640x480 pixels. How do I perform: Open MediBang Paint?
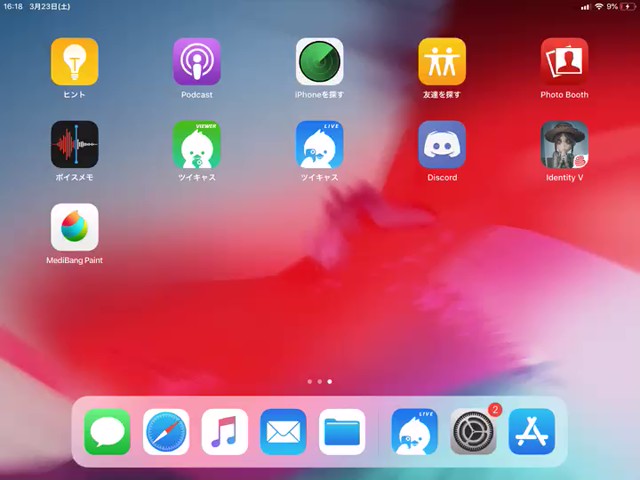pos(74,227)
